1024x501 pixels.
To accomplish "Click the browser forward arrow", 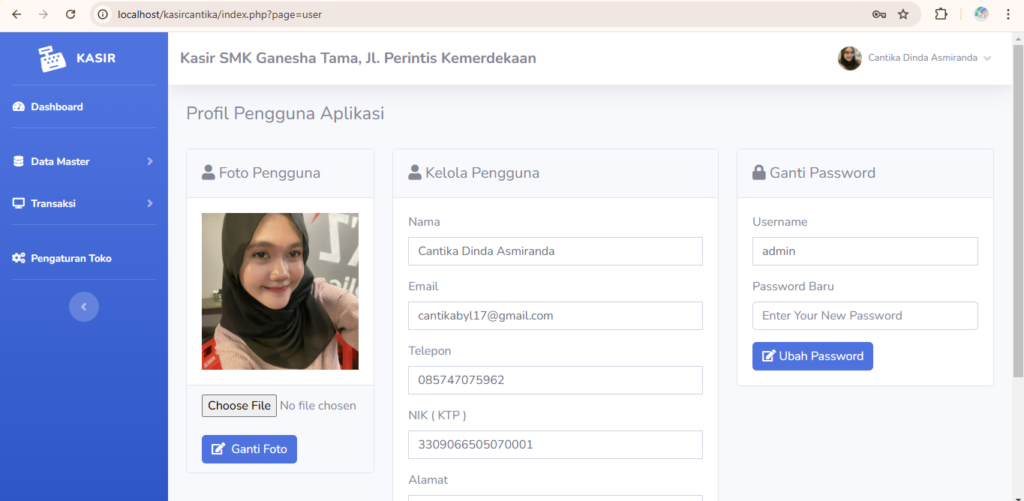I will [x=44, y=14].
